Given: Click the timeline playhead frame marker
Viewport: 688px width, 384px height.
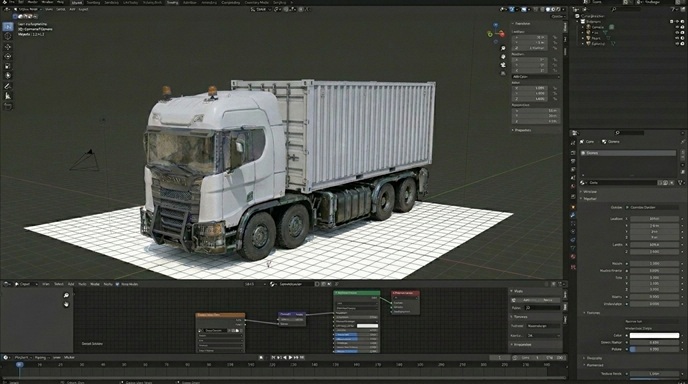Looking at the screenshot, I should pyautogui.click(x=19, y=364).
